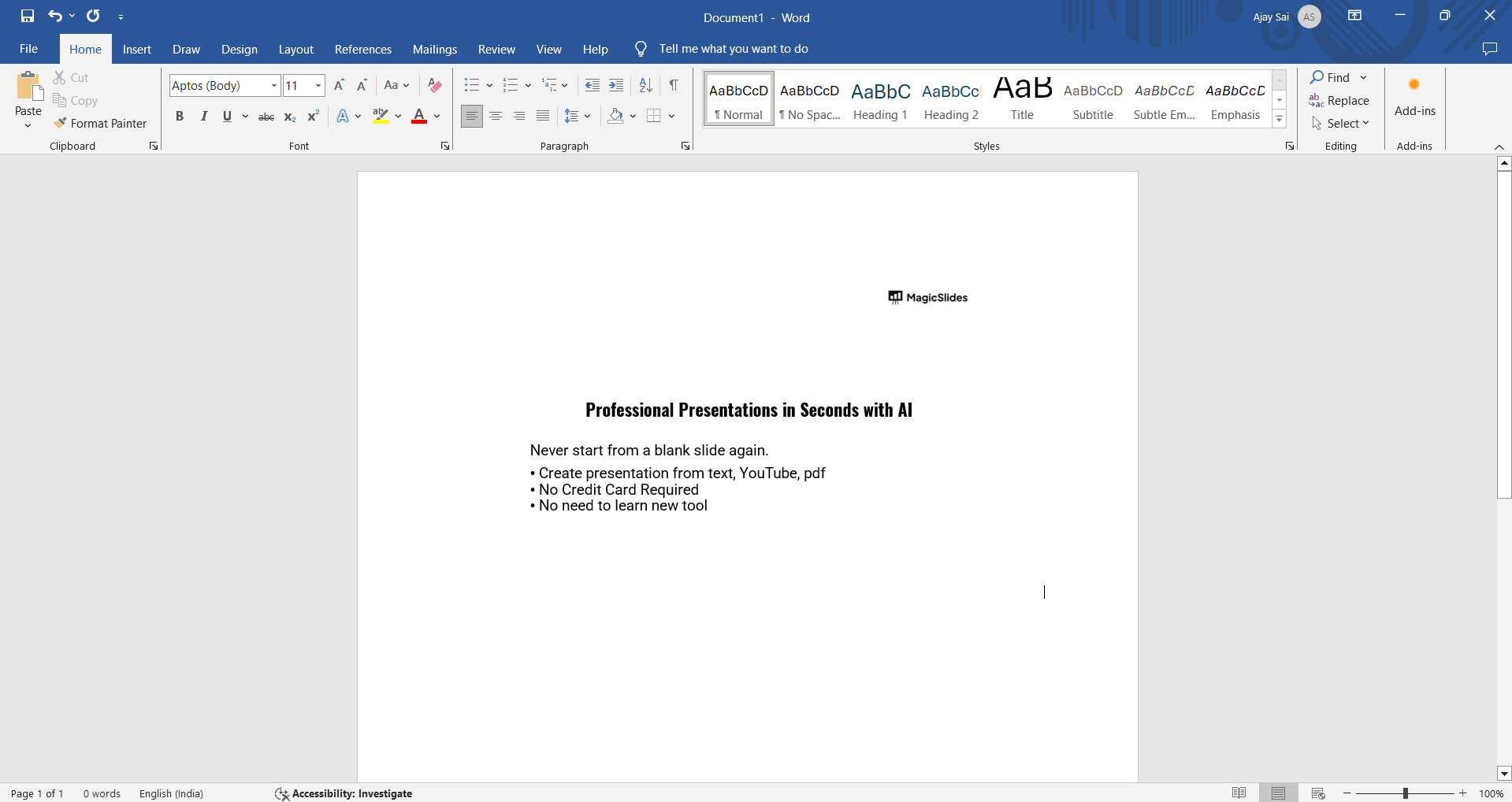Increase indent of the paragraph
The width and height of the screenshot is (1512, 802).
click(616, 85)
